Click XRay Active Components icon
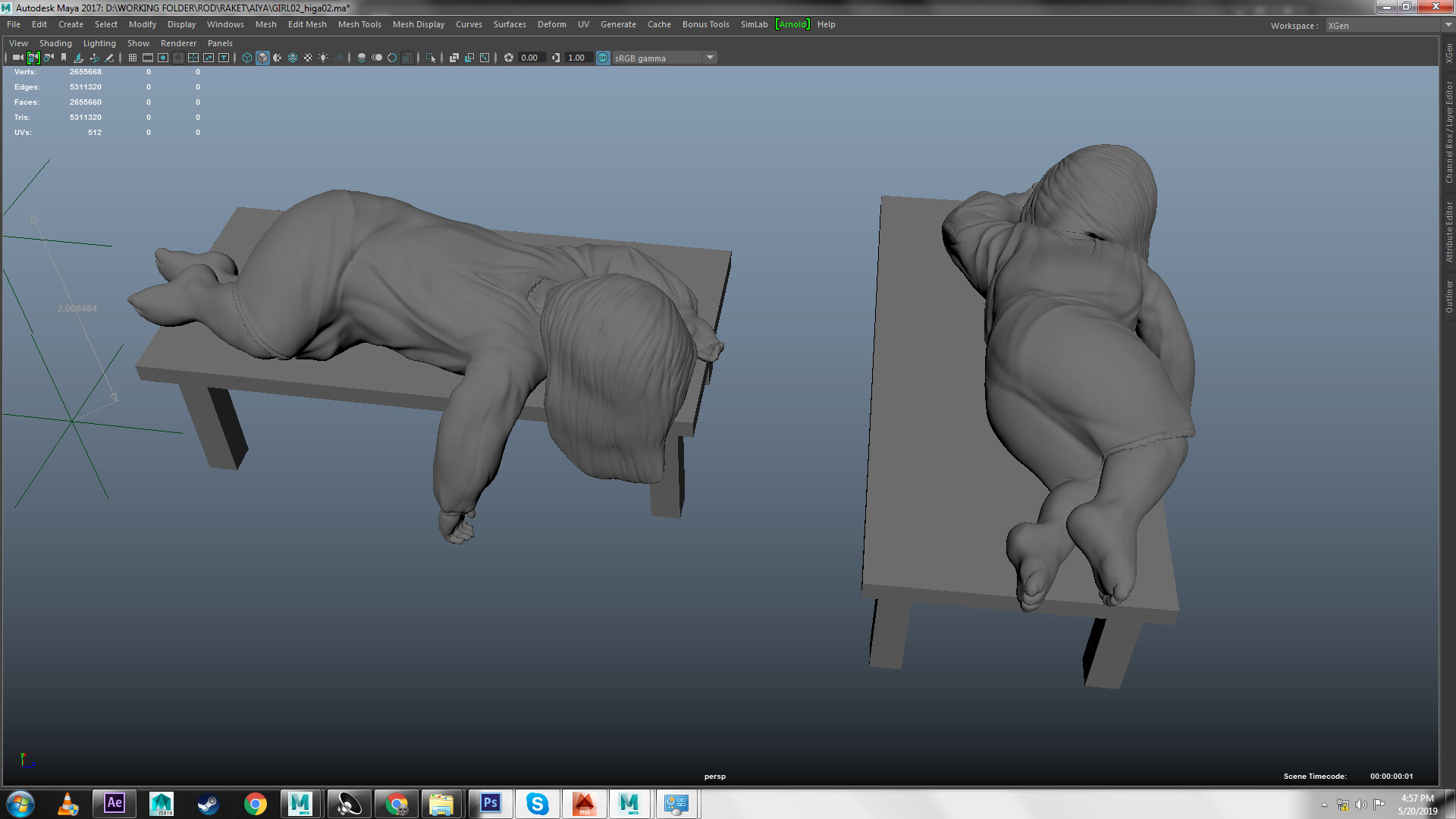The height and width of the screenshot is (819, 1456). coord(469,58)
